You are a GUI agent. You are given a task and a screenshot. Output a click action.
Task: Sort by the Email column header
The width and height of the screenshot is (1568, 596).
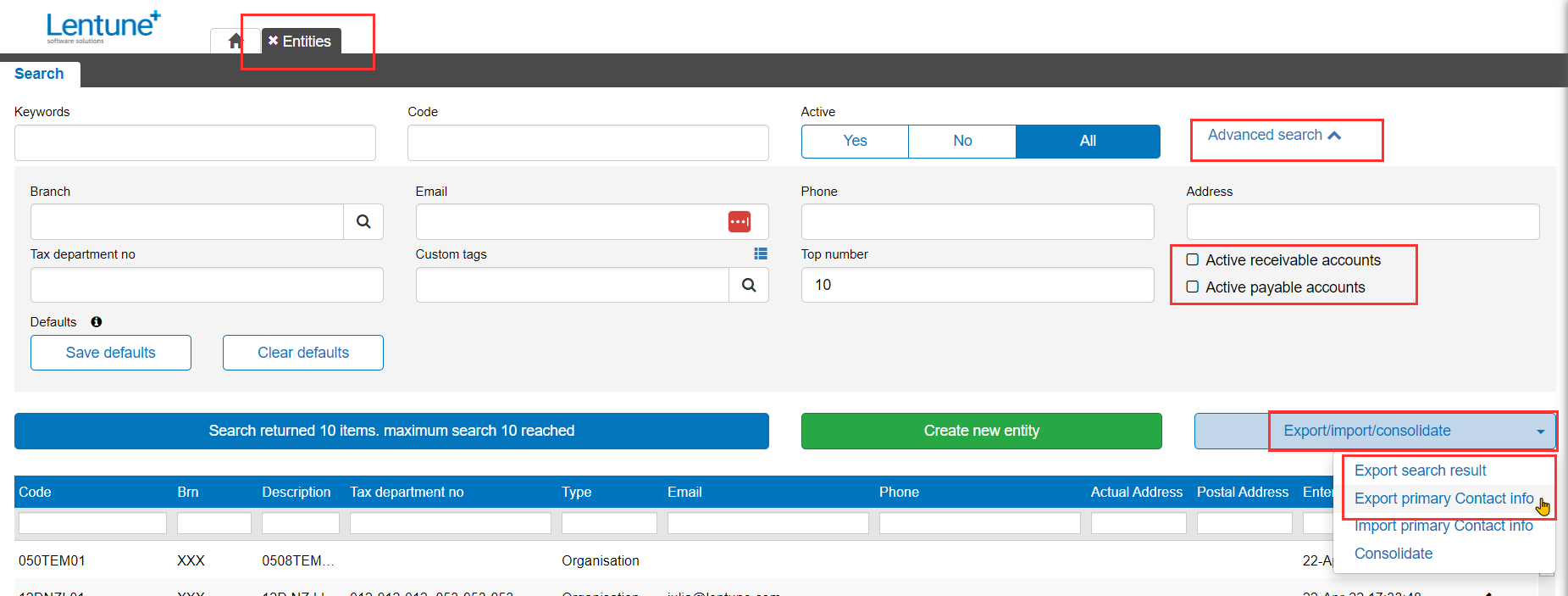(684, 492)
